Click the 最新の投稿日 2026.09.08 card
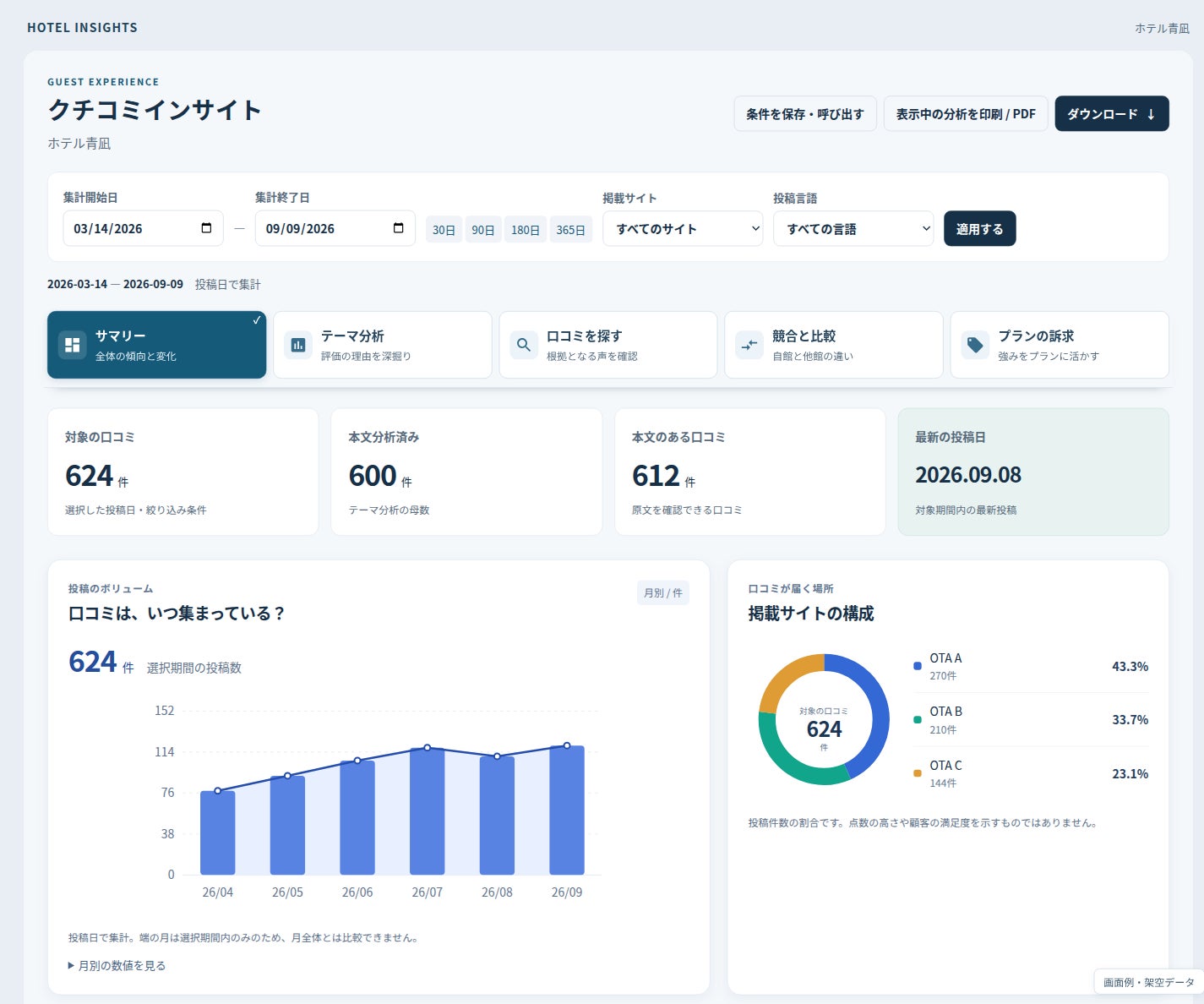This screenshot has width=1204, height=1004. click(x=1033, y=472)
